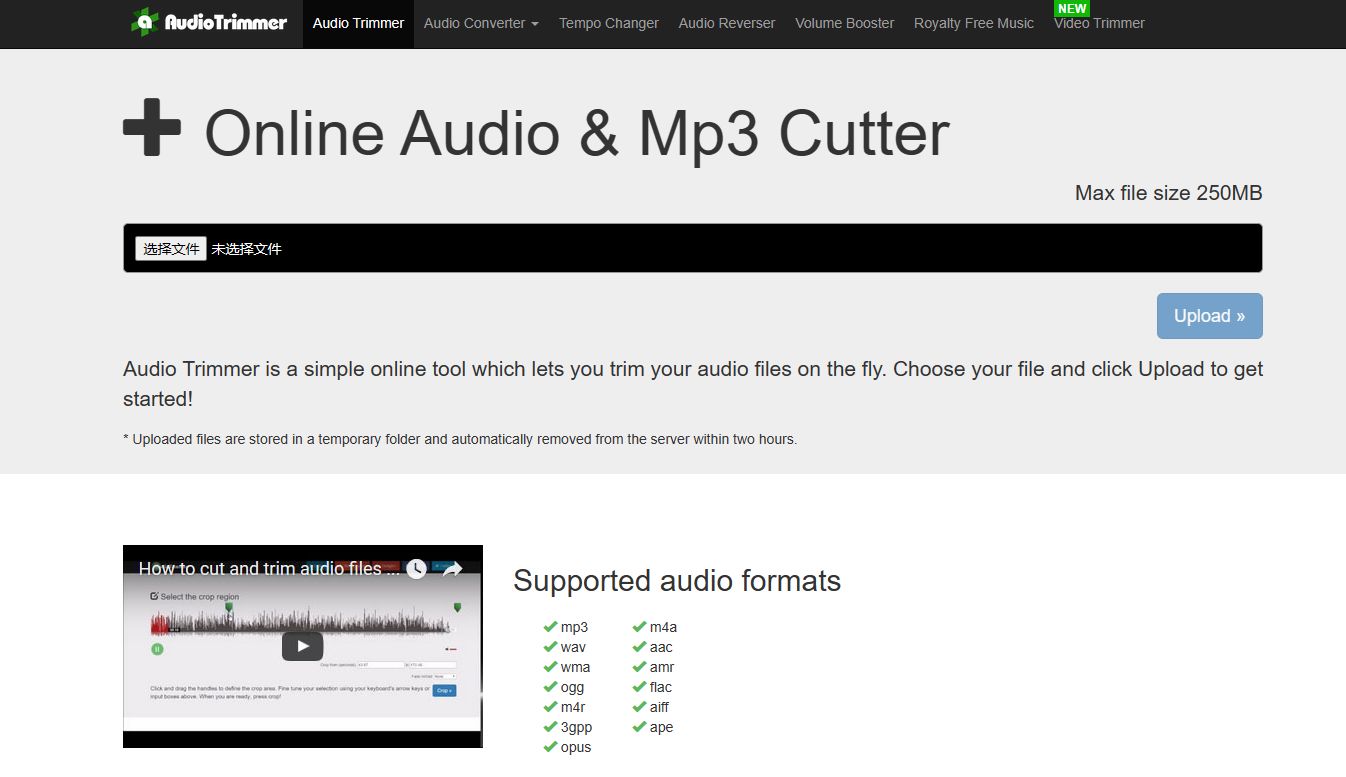
Task: Play the how-to video
Action: pyautogui.click(x=302, y=646)
